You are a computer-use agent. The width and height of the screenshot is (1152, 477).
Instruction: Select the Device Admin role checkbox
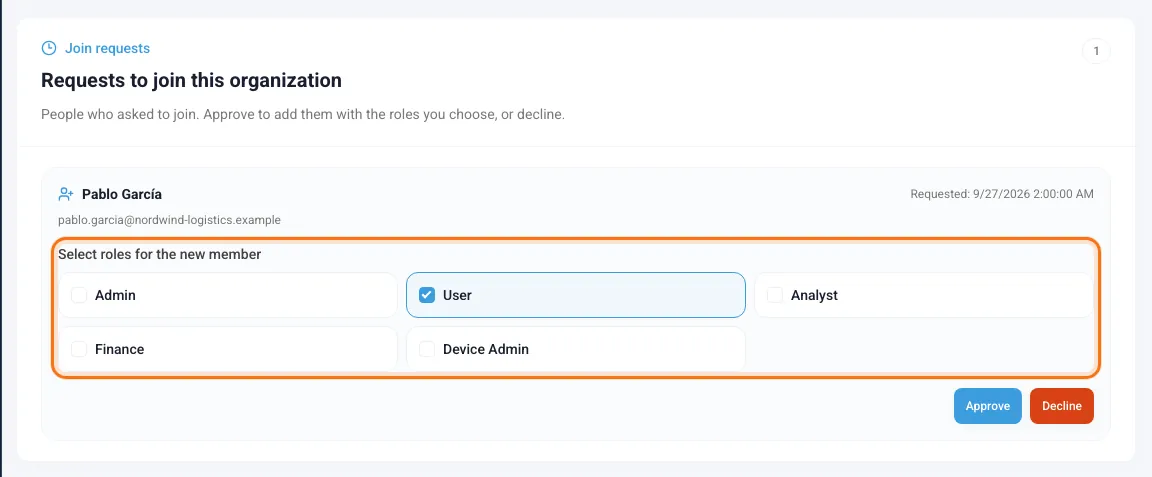click(427, 349)
